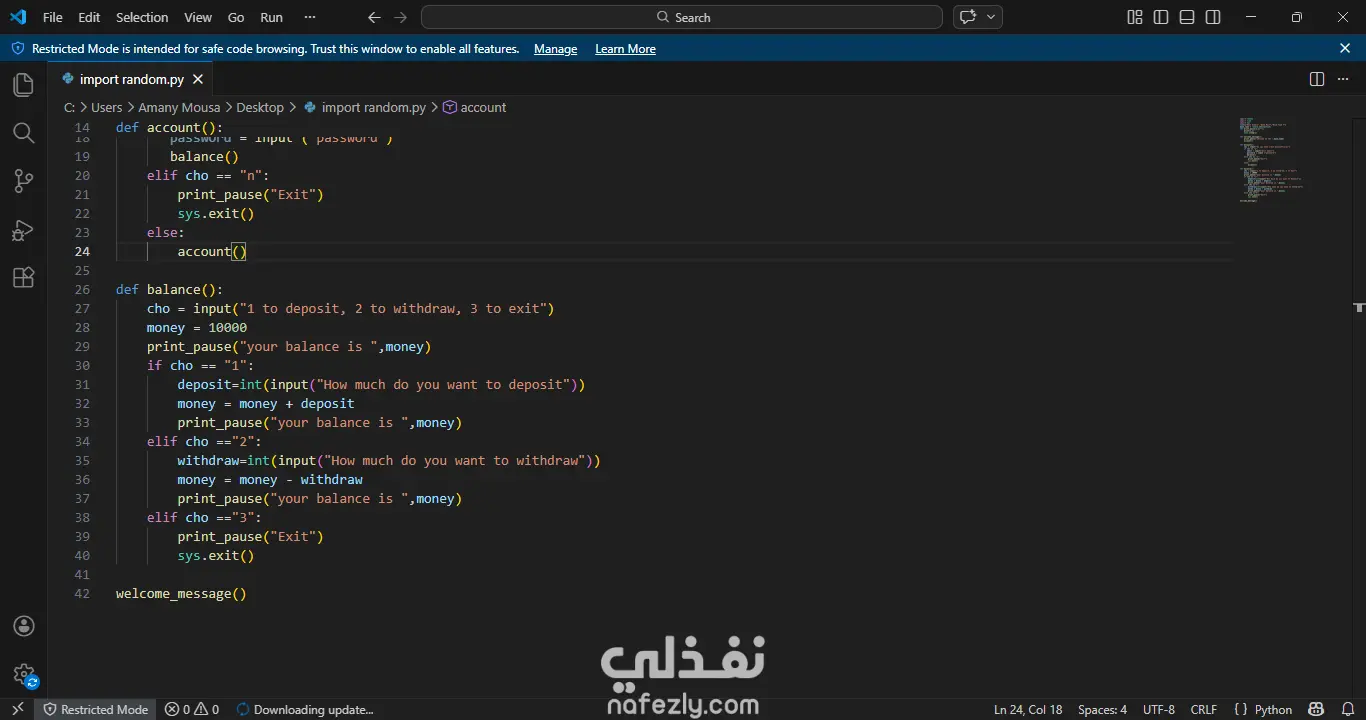Select language mode Python in status bar
Viewport: 1366px width, 720px height.
1273,709
